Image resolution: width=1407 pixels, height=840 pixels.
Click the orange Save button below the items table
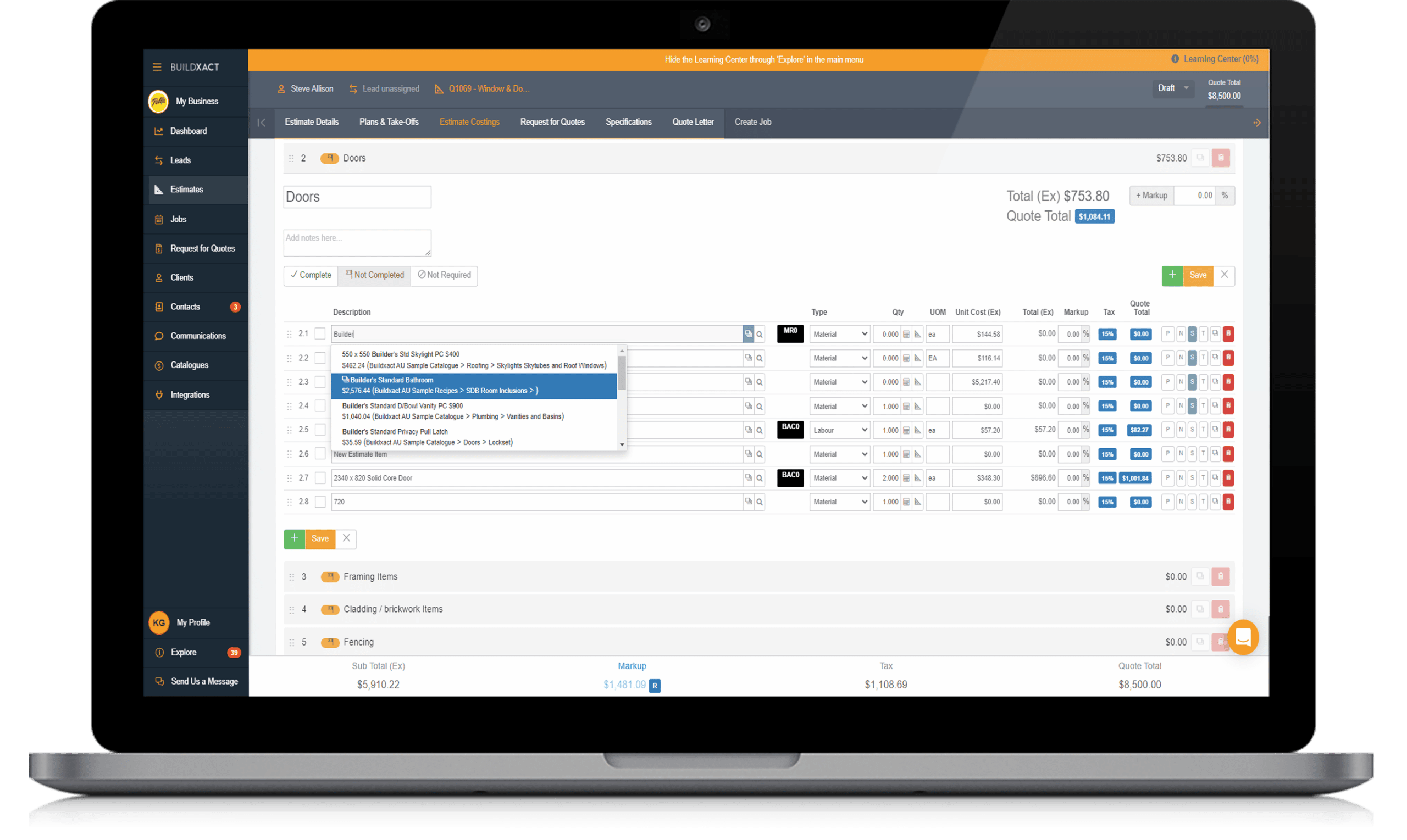[x=320, y=539]
